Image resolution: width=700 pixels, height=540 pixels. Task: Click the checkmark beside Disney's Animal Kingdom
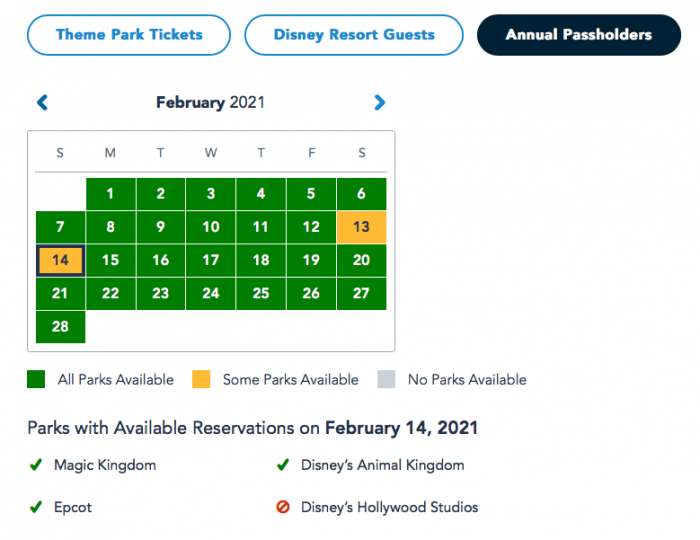(283, 465)
